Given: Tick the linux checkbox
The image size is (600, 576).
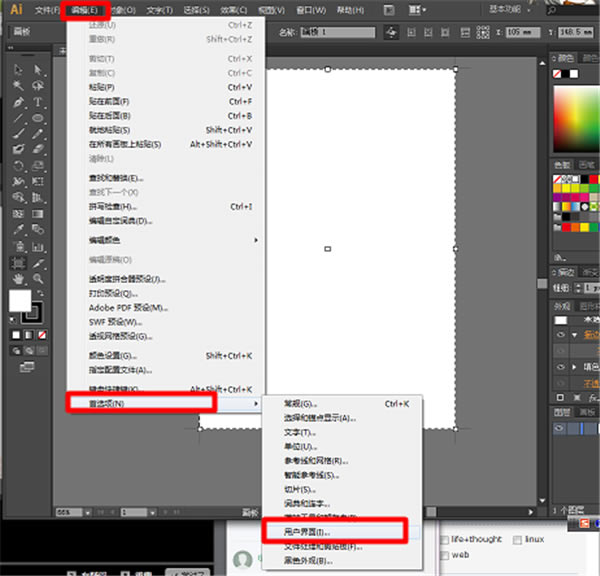Looking at the screenshot, I should pos(518,540).
